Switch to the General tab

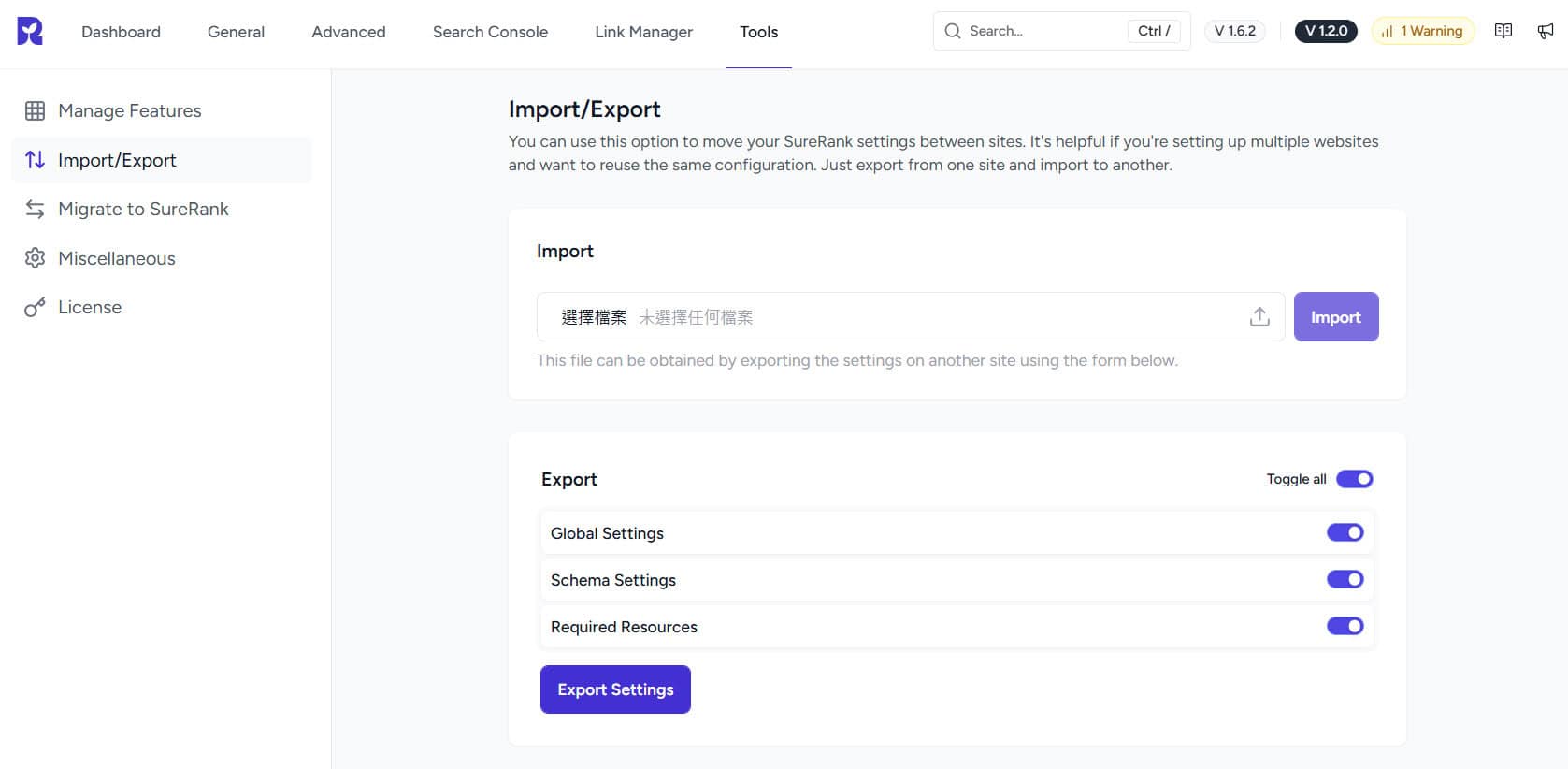(x=236, y=32)
